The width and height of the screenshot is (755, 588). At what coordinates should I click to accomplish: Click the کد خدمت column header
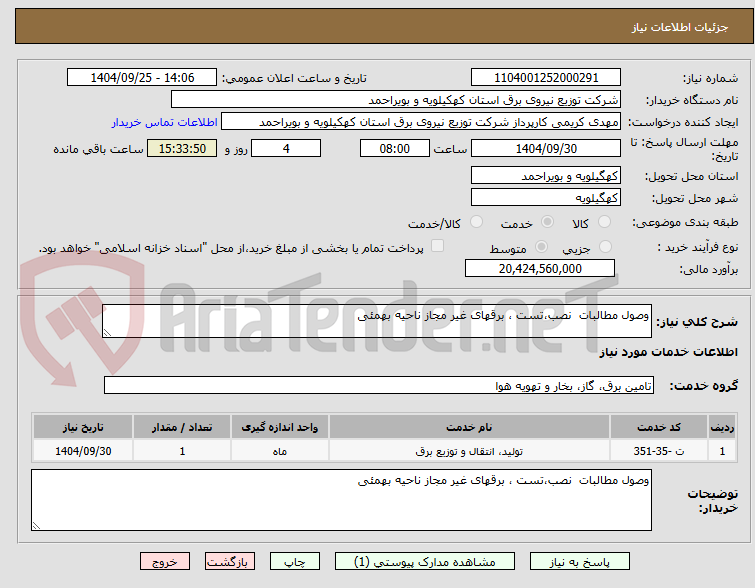tap(659, 427)
